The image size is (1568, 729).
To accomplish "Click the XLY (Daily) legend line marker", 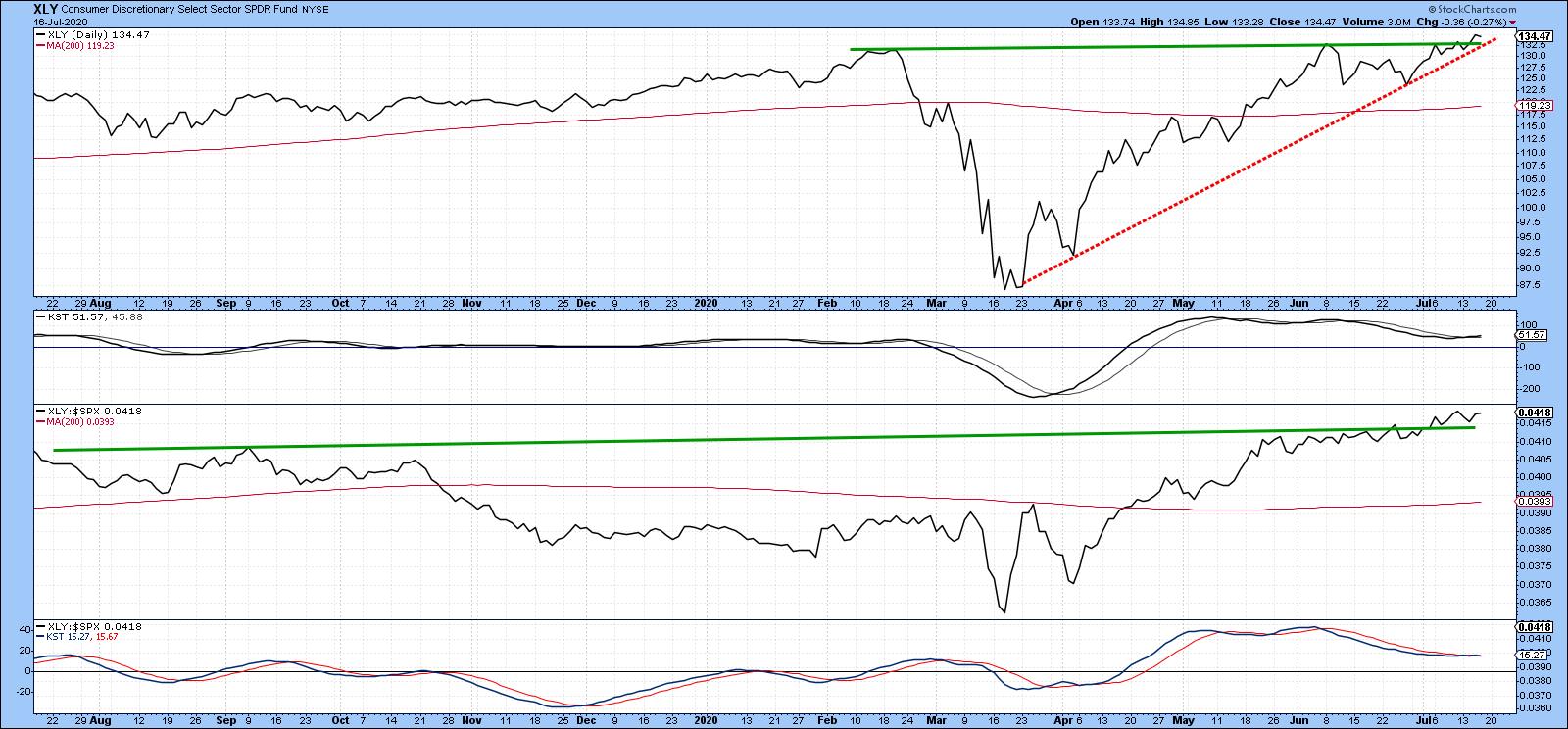I will pos(39,34).
